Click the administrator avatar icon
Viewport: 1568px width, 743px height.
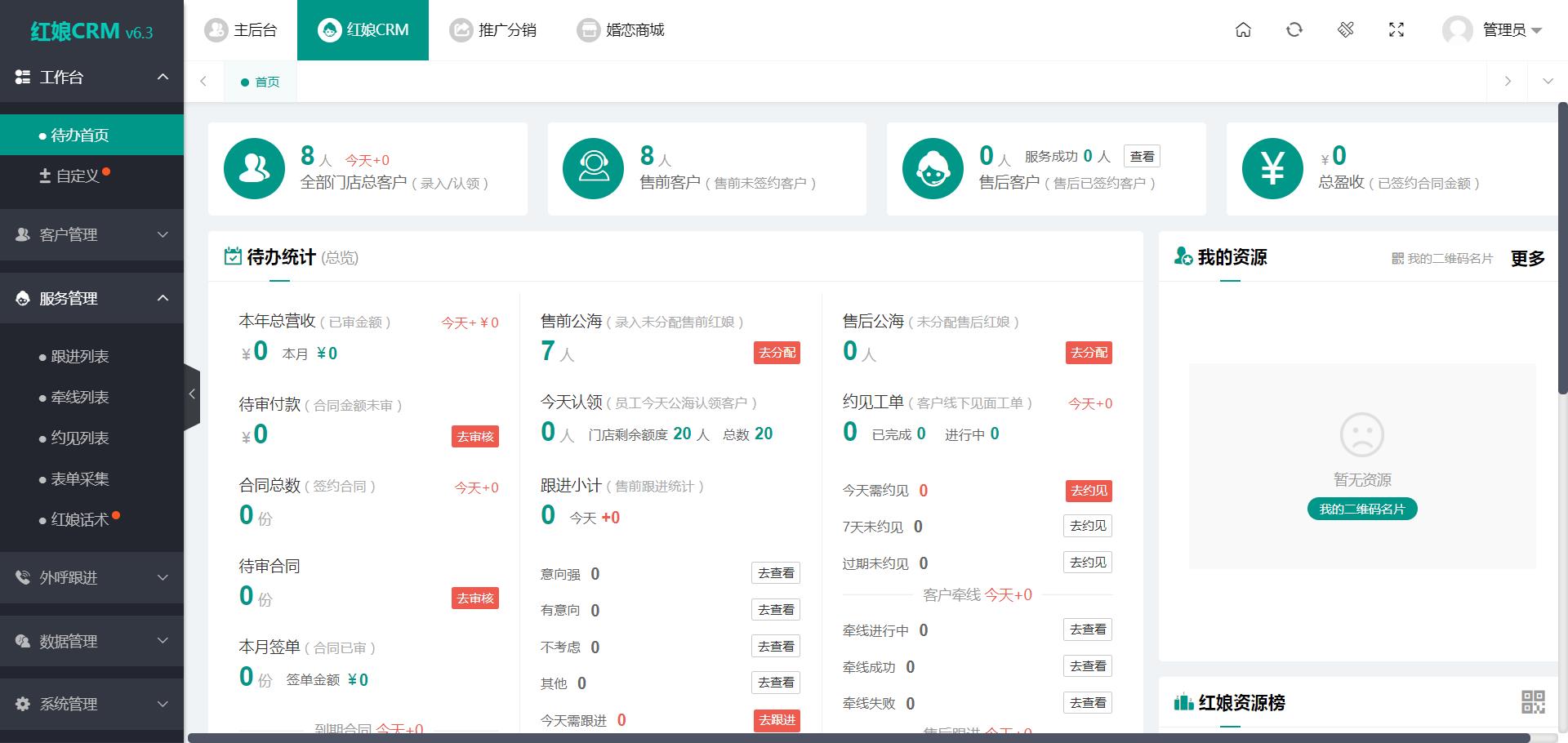click(x=1458, y=30)
